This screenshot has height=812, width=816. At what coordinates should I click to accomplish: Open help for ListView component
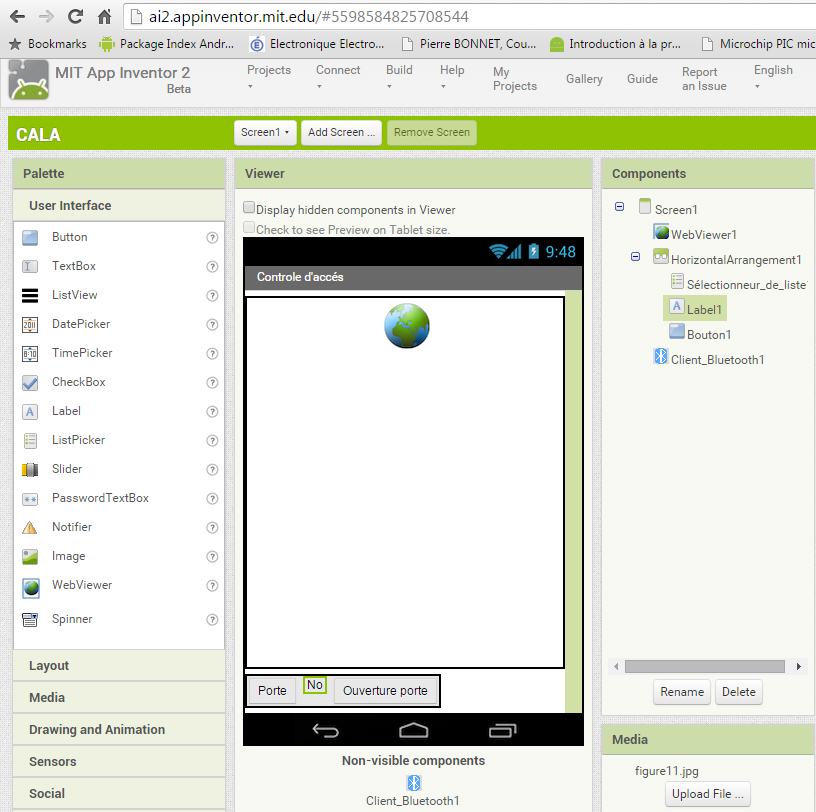(x=212, y=296)
